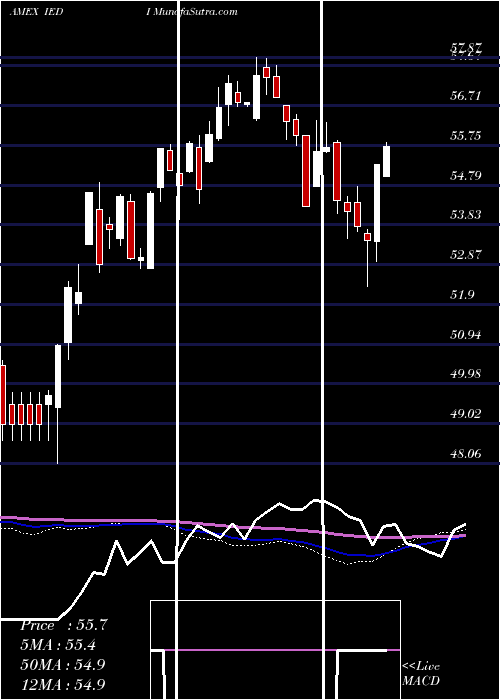Click the last white candlestick on the right

387,161
